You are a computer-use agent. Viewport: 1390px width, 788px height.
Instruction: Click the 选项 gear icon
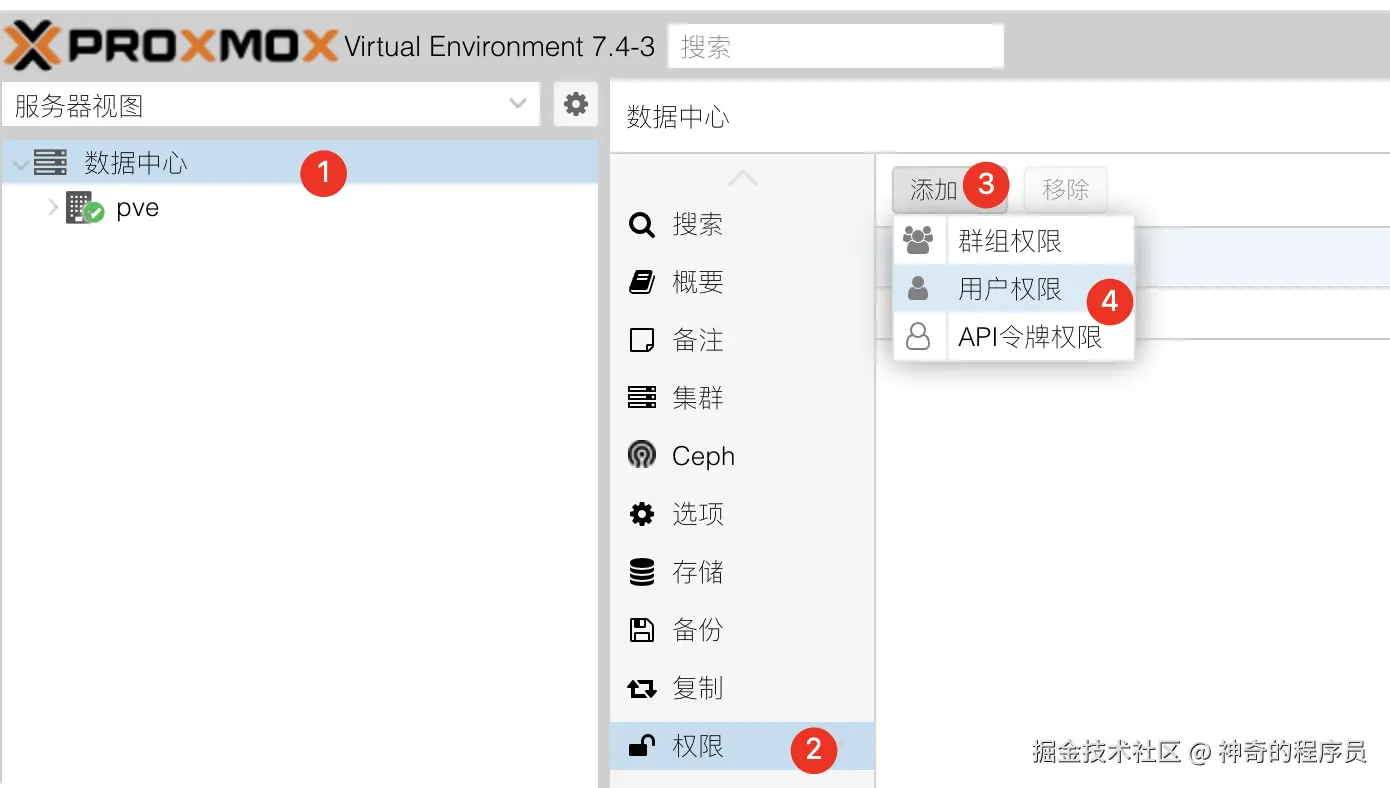coord(641,514)
